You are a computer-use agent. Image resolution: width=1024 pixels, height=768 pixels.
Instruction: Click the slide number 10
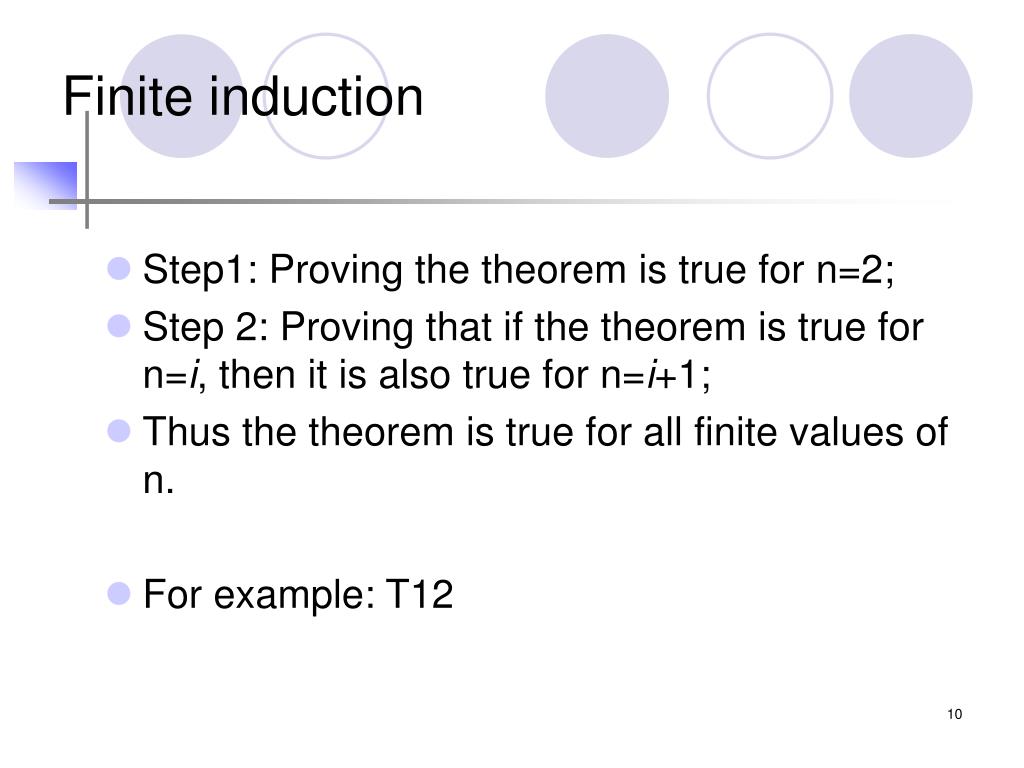pyautogui.click(x=954, y=714)
